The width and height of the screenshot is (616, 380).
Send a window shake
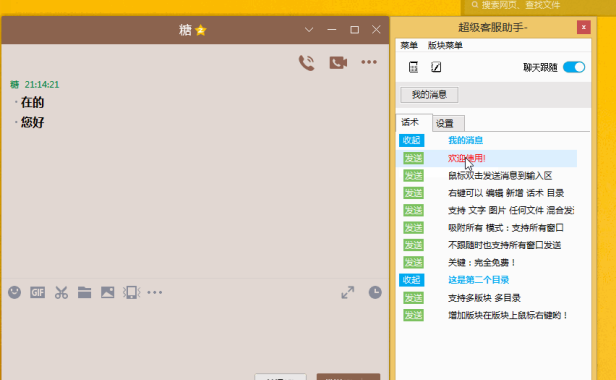(x=131, y=292)
